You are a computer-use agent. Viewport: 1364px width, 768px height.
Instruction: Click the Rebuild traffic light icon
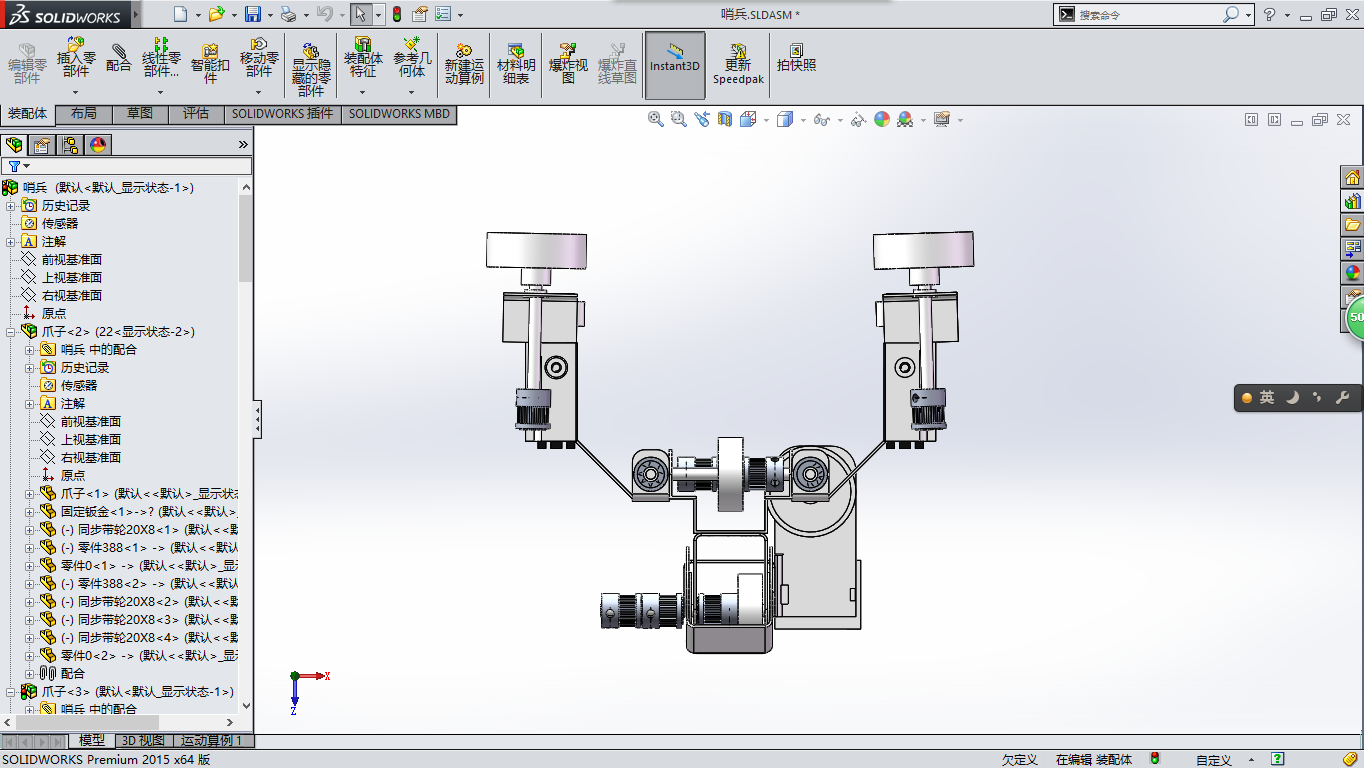(396, 14)
